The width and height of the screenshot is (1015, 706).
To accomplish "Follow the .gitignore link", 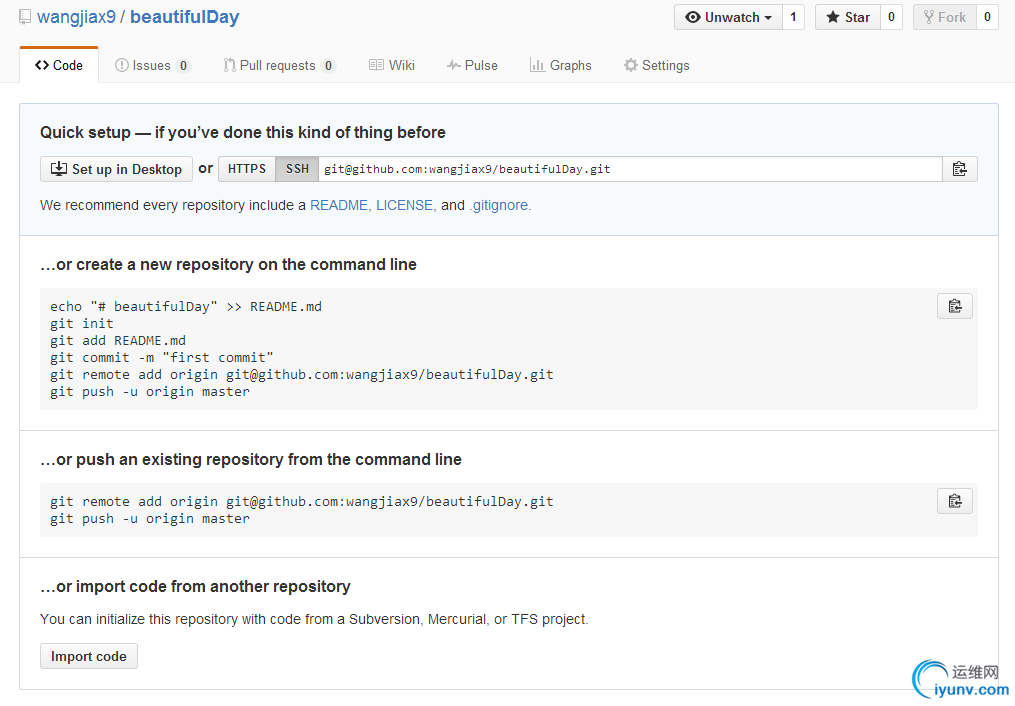I will pos(500,205).
